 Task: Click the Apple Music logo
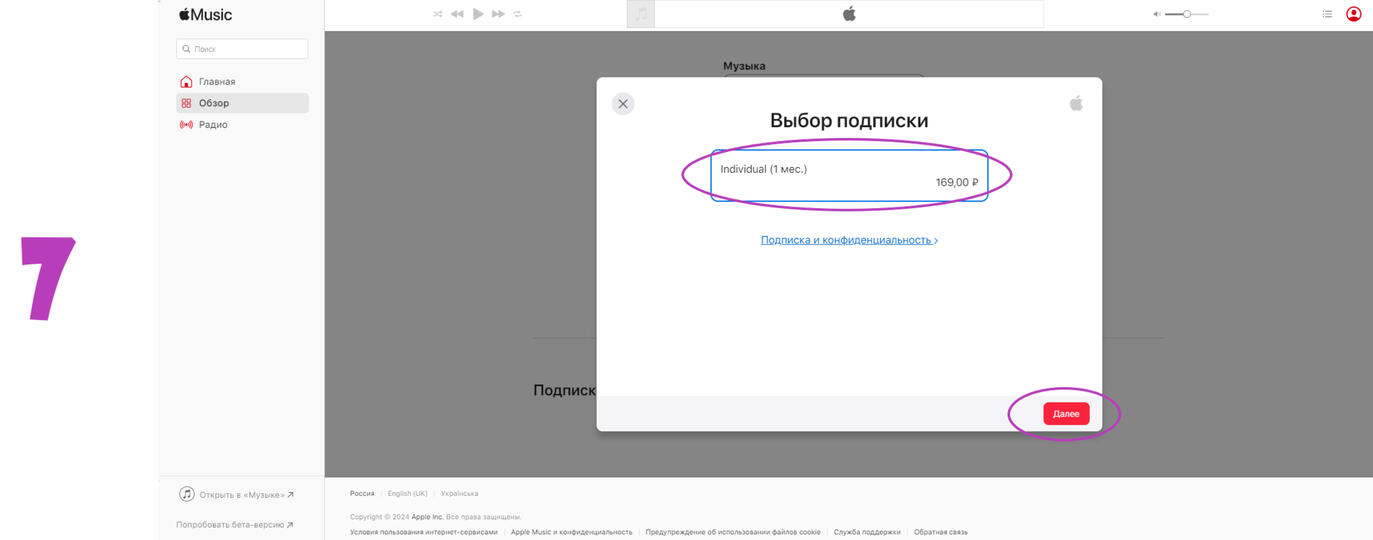pyautogui.click(x=205, y=14)
